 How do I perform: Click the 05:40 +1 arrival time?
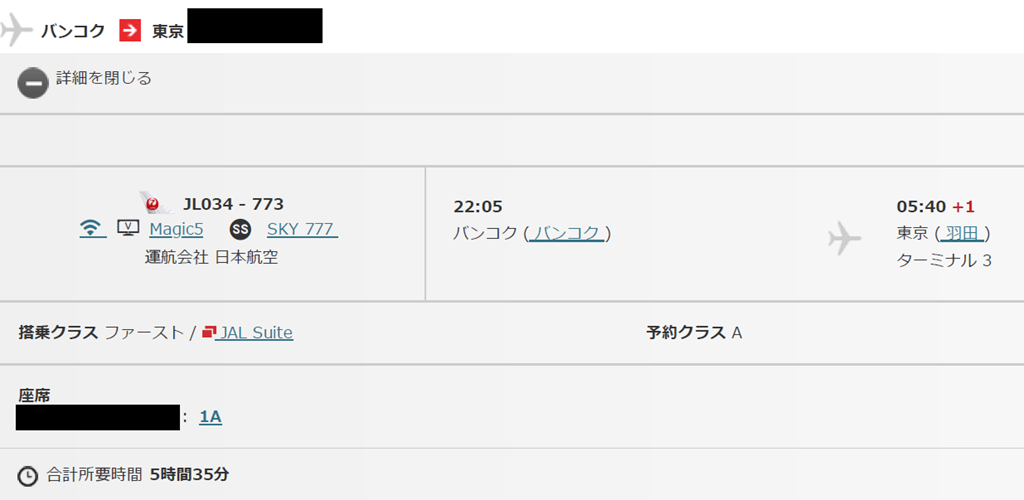935,207
